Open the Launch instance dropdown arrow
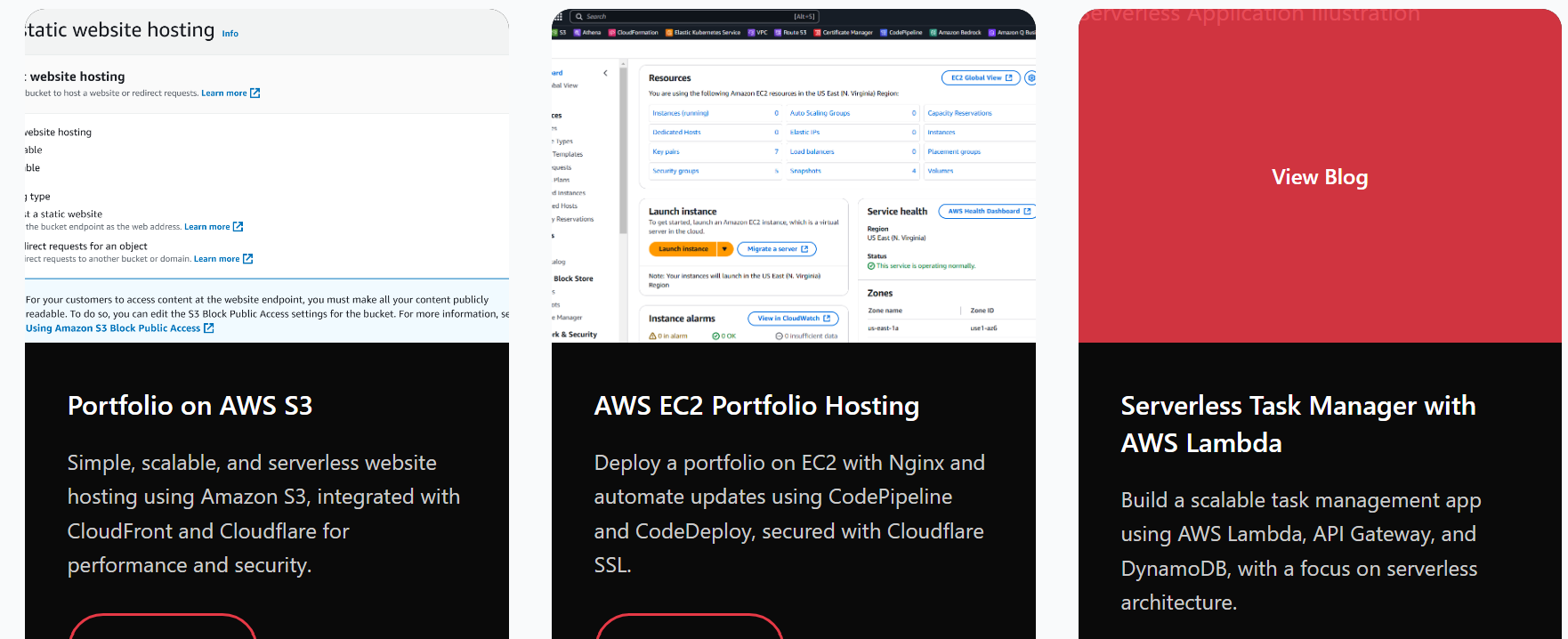Viewport: 1568px width, 639px height. [x=725, y=249]
